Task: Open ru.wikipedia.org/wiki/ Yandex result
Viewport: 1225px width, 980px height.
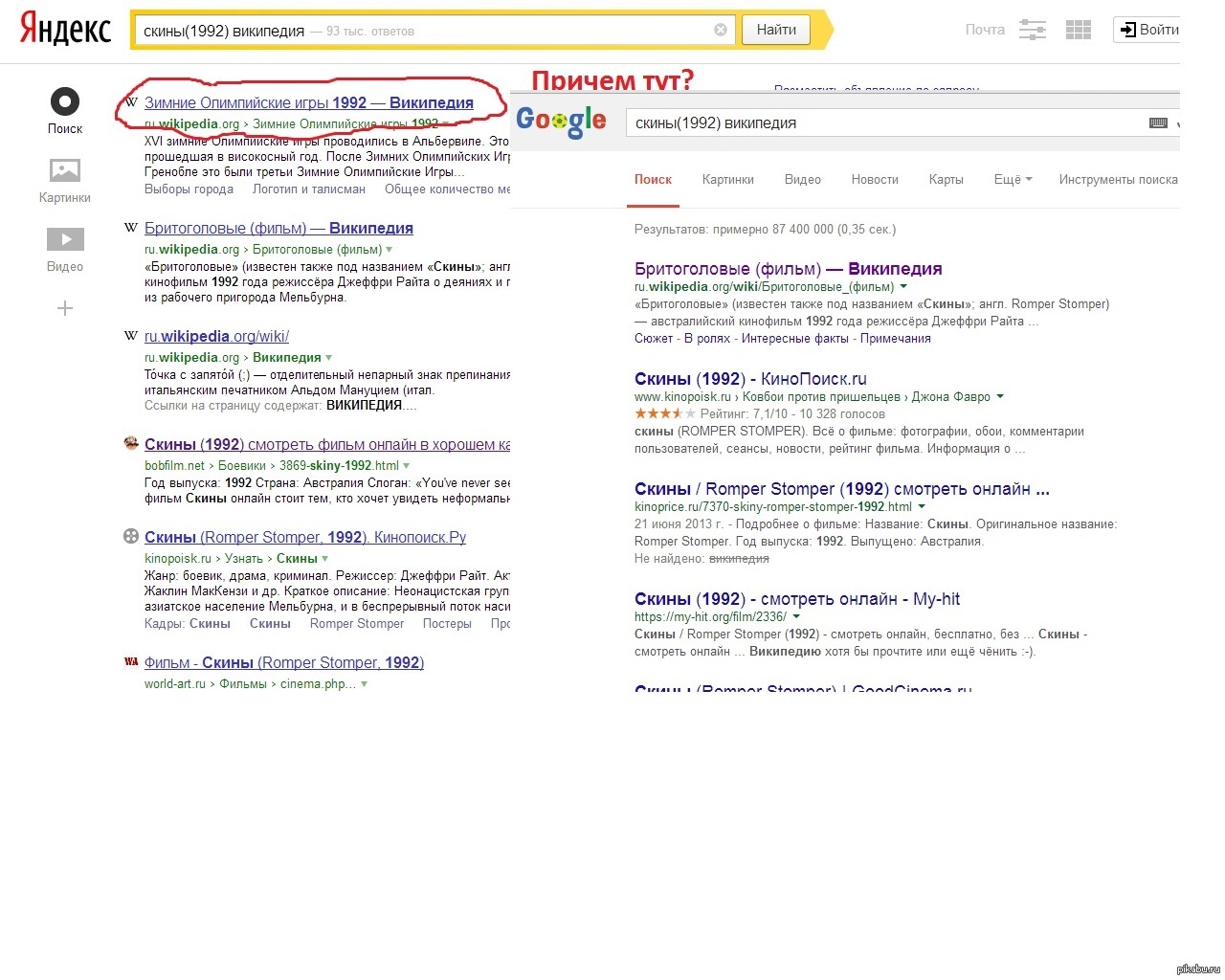Action: [216, 336]
